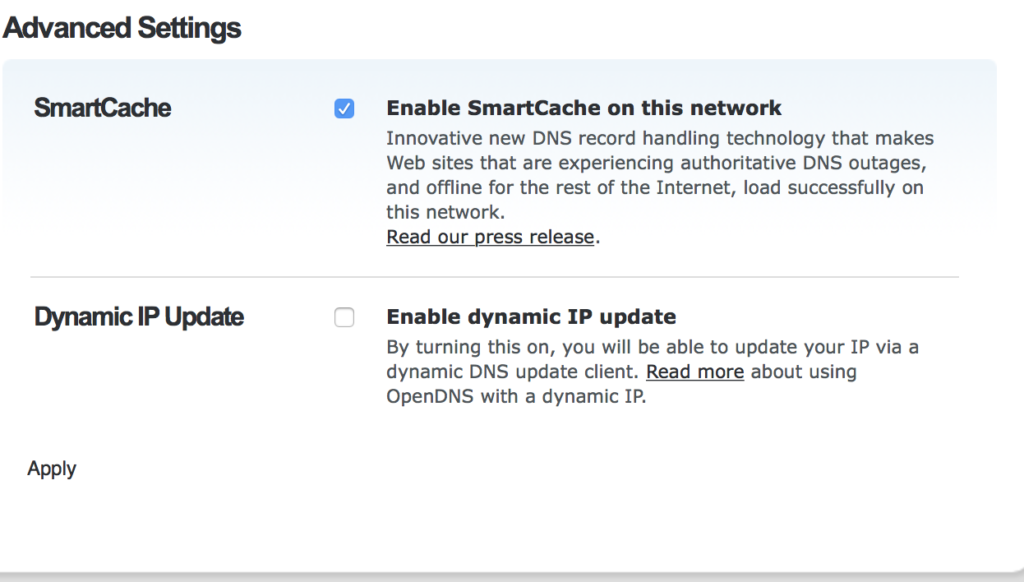
Task: Click the "dynamic DNS update client" text
Action: coord(514,372)
